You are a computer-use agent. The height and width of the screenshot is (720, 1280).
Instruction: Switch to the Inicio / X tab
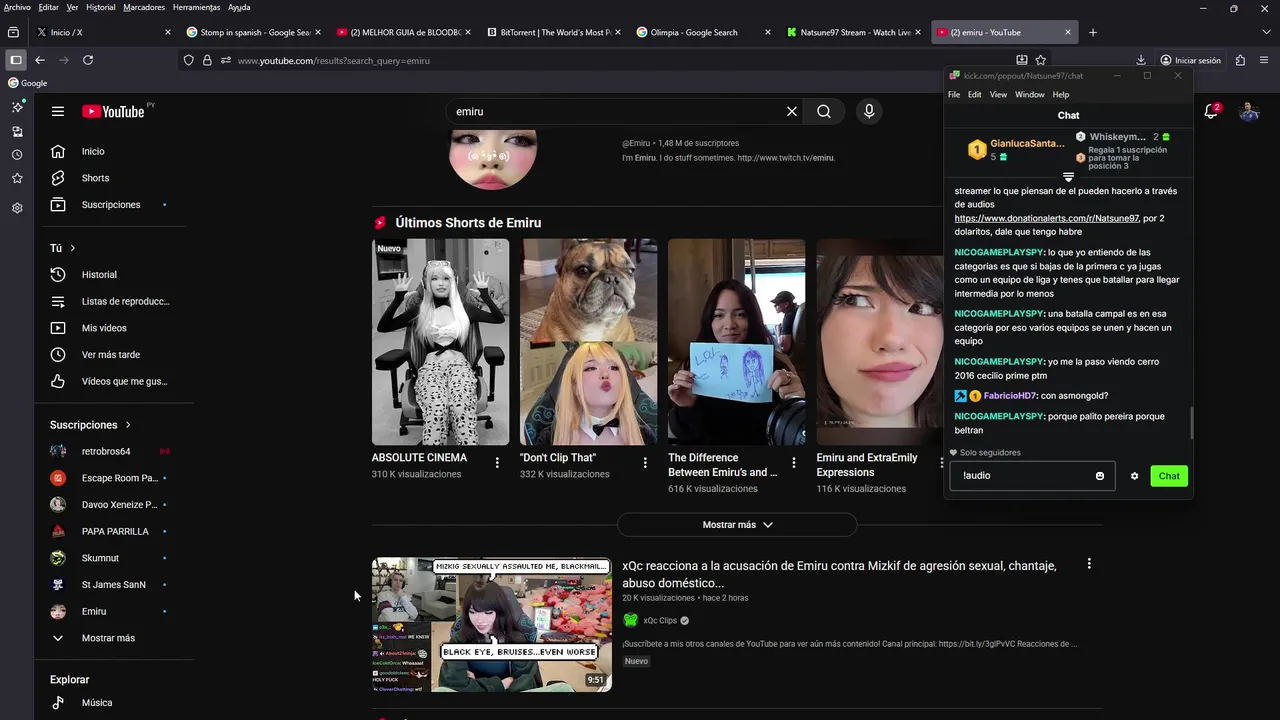coord(103,32)
